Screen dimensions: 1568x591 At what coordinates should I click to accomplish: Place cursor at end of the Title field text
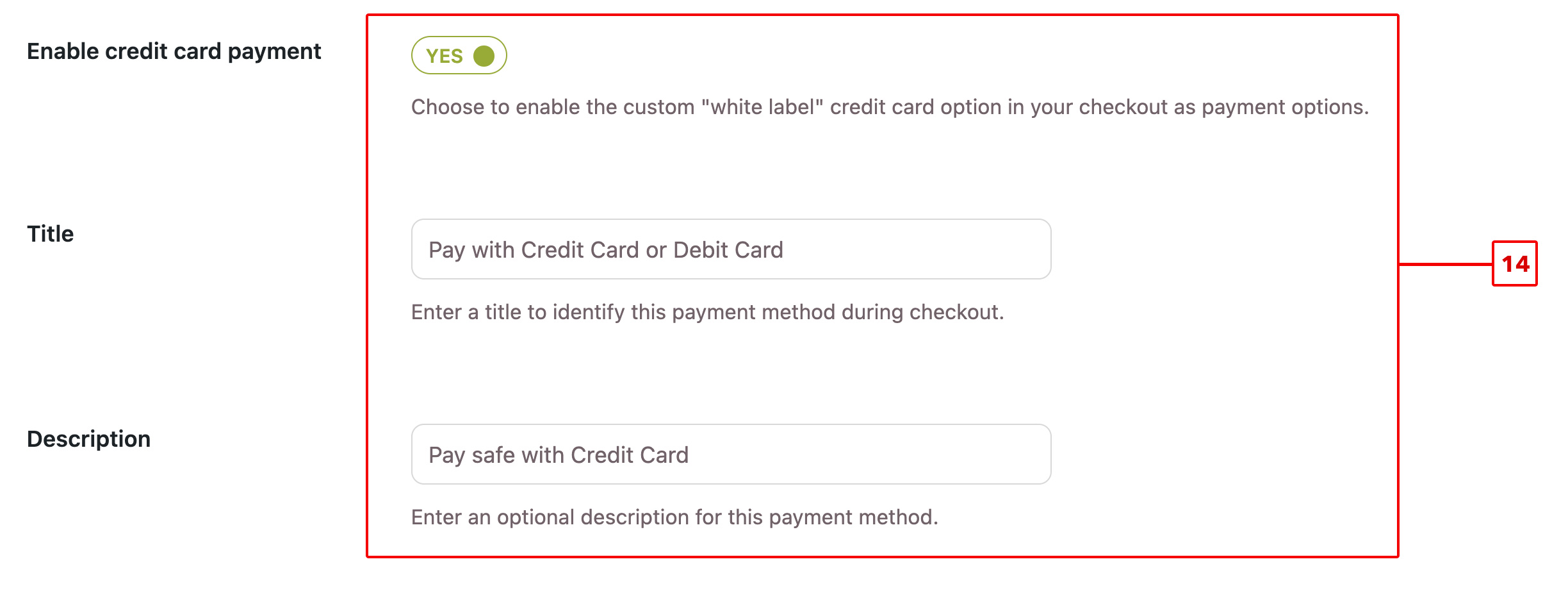[783, 249]
